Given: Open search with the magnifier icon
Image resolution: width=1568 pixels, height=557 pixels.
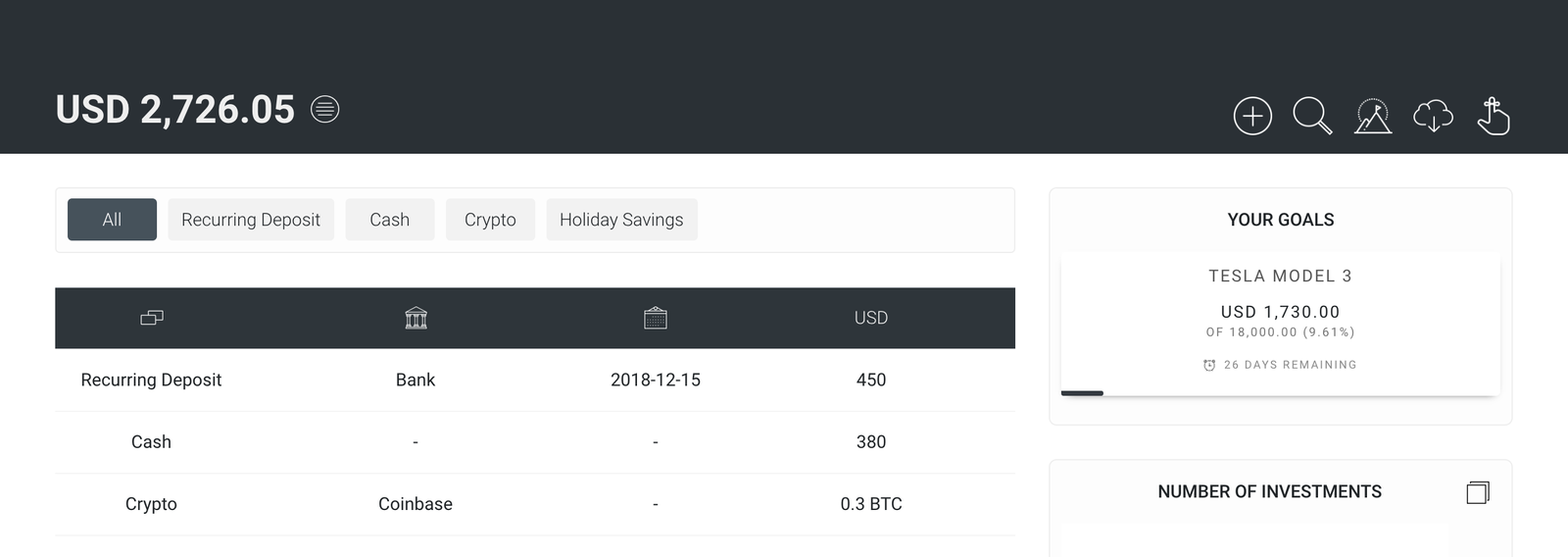Looking at the screenshot, I should (x=1311, y=115).
